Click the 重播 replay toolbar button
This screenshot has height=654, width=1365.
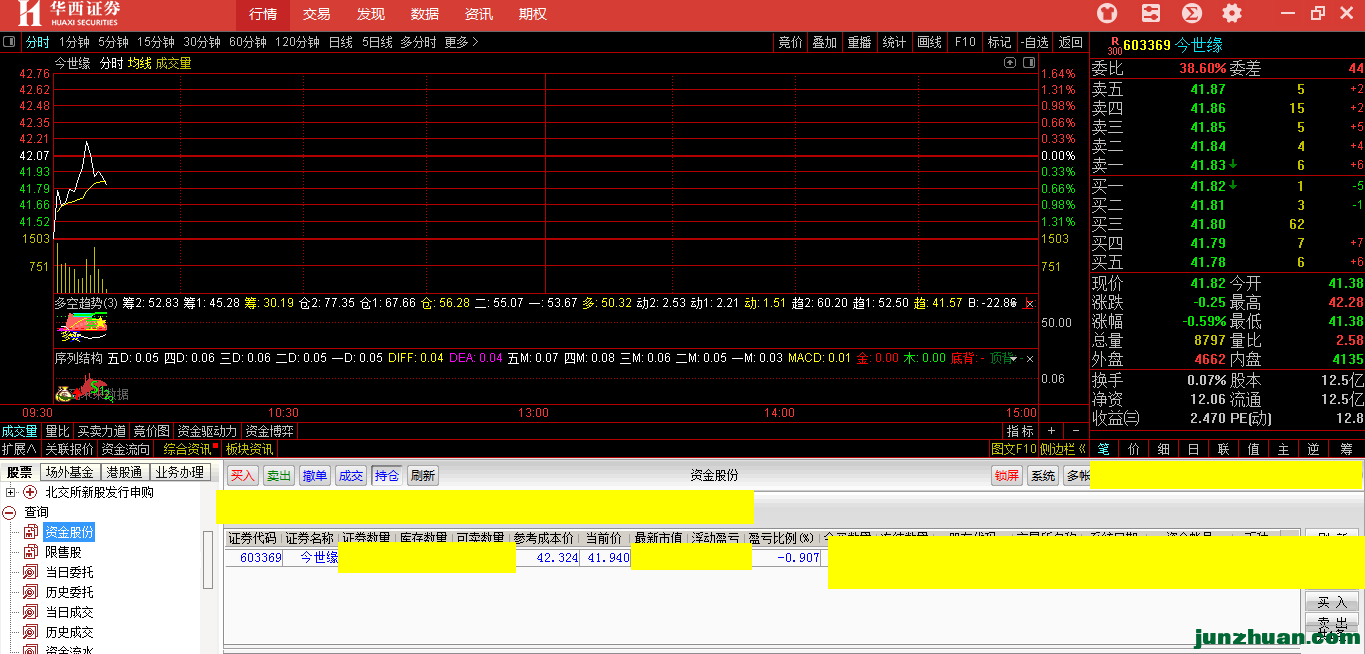coord(859,42)
